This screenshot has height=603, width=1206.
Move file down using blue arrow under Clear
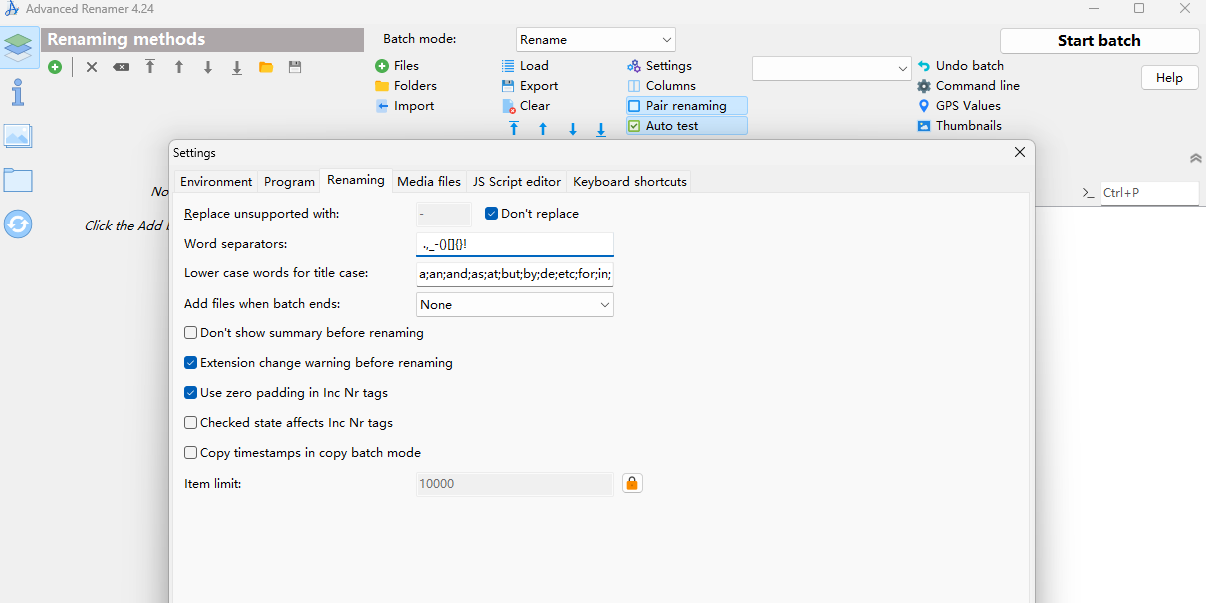pos(573,129)
